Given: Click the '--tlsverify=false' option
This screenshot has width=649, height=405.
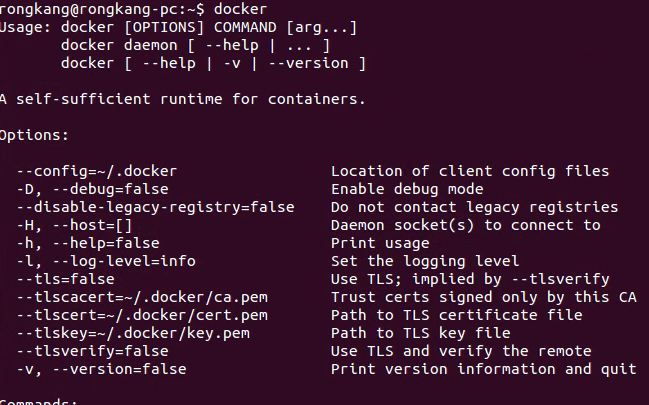Looking at the screenshot, I should pyautogui.click(x=92, y=351).
